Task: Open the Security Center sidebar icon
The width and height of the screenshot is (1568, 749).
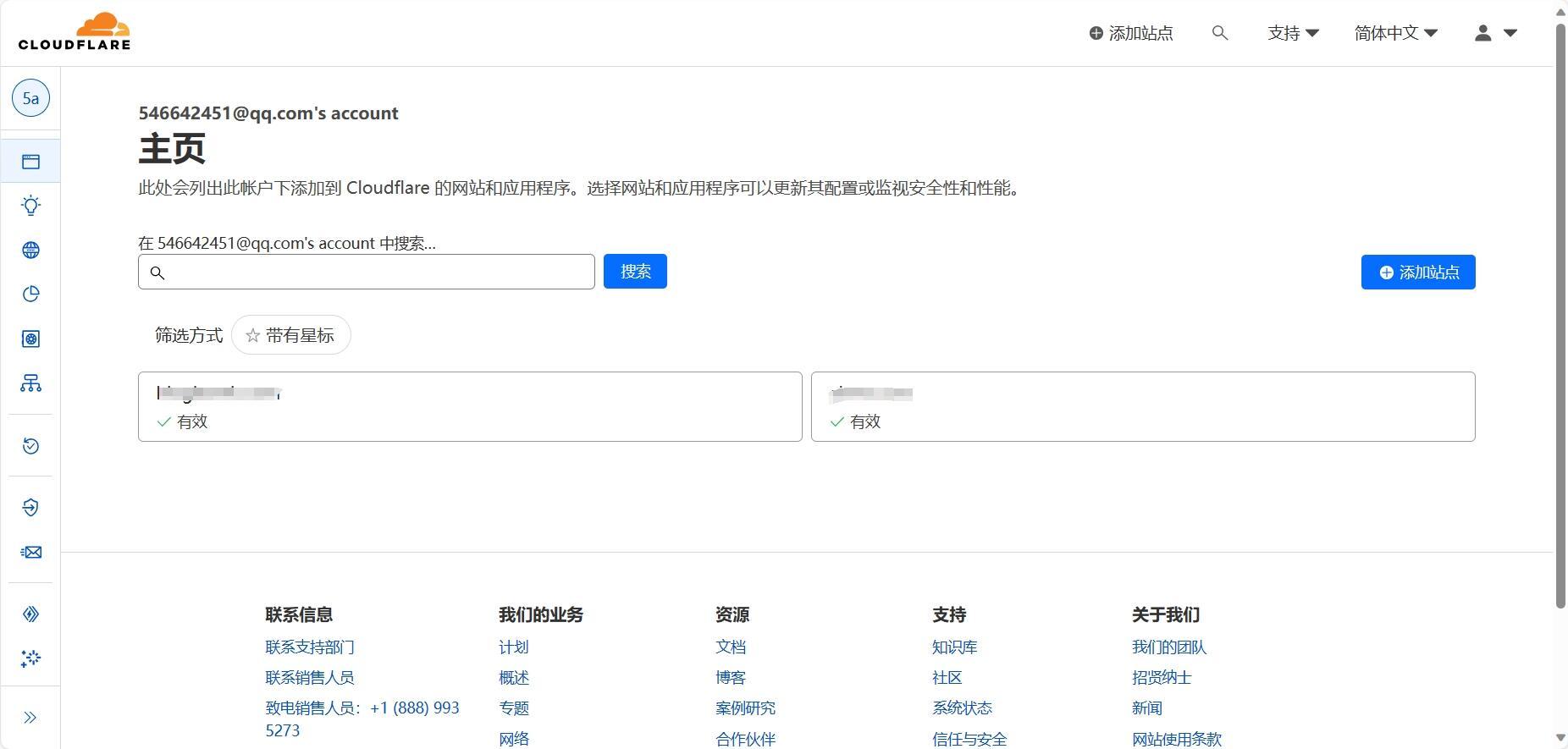Action: tap(30, 339)
